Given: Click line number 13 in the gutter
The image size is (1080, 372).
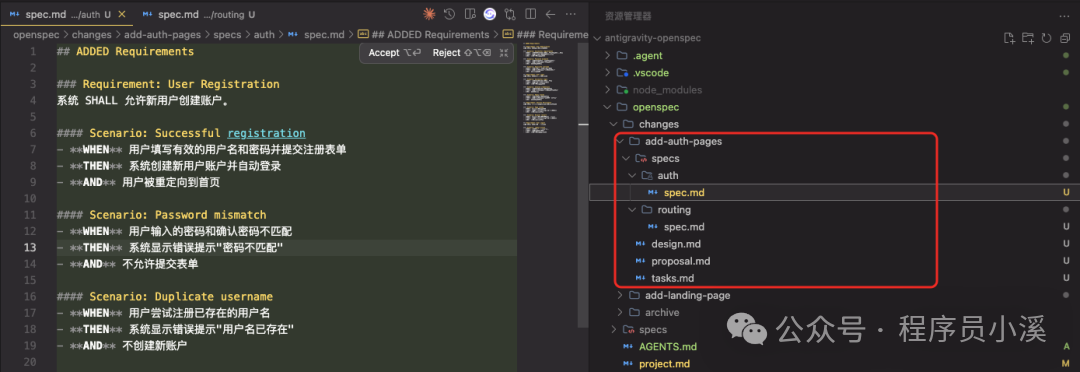Looking at the screenshot, I should click(30, 247).
